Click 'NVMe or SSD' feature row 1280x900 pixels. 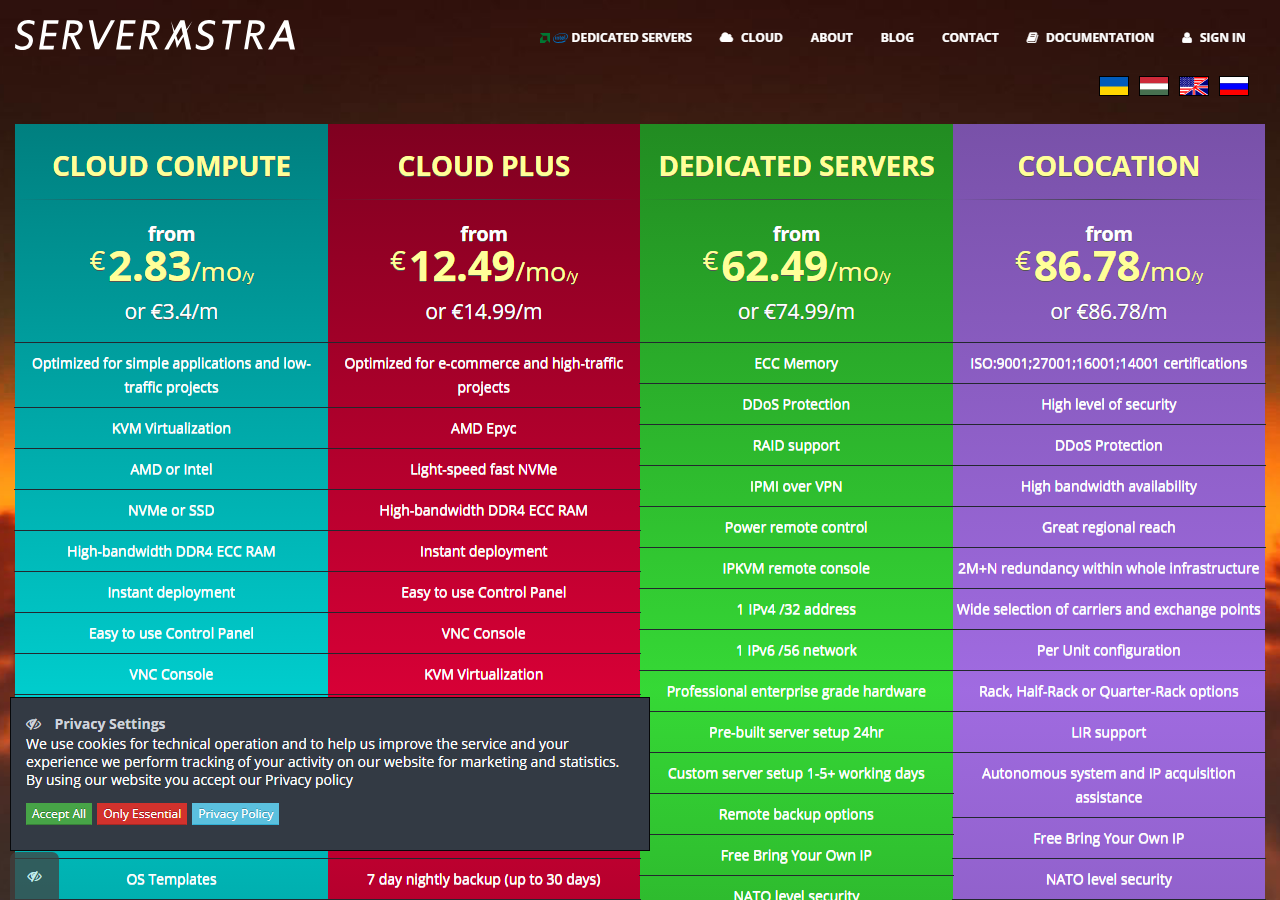[172, 510]
